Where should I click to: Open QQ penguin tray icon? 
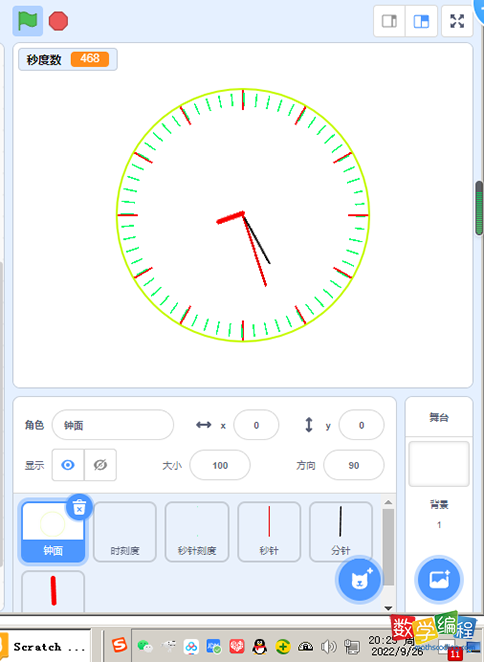pyautogui.click(x=260, y=646)
